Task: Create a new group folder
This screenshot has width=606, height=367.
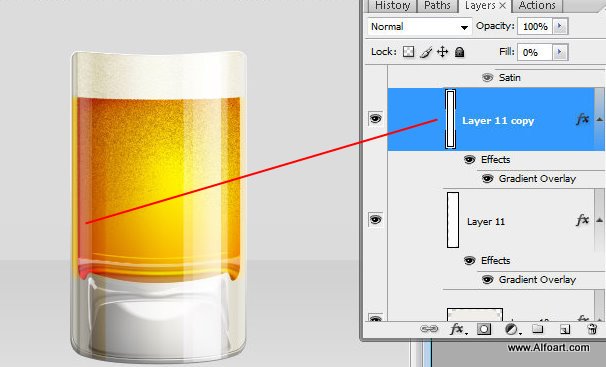Action: [538, 329]
